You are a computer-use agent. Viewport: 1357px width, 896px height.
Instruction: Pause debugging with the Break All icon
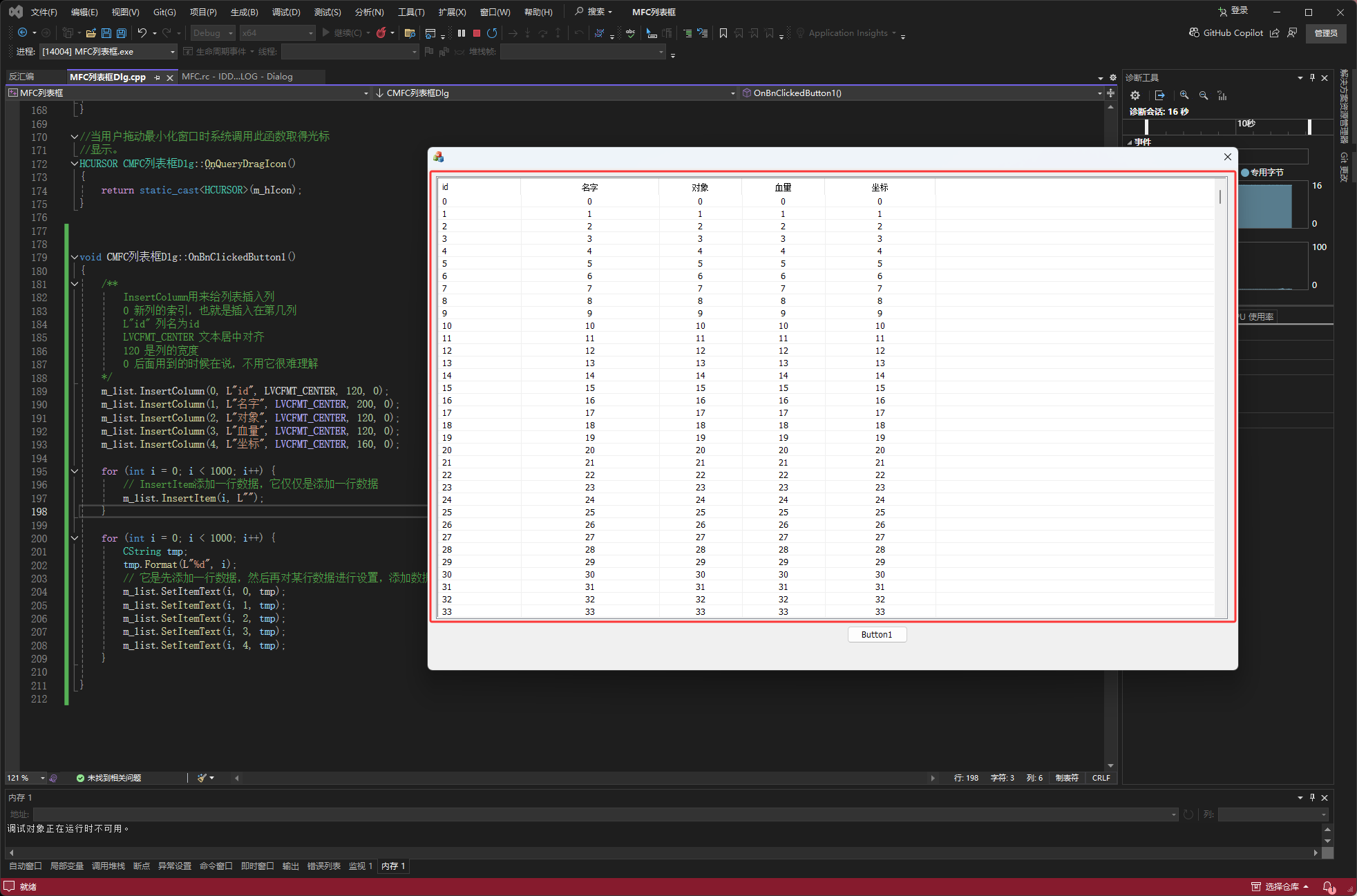pos(462,33)
